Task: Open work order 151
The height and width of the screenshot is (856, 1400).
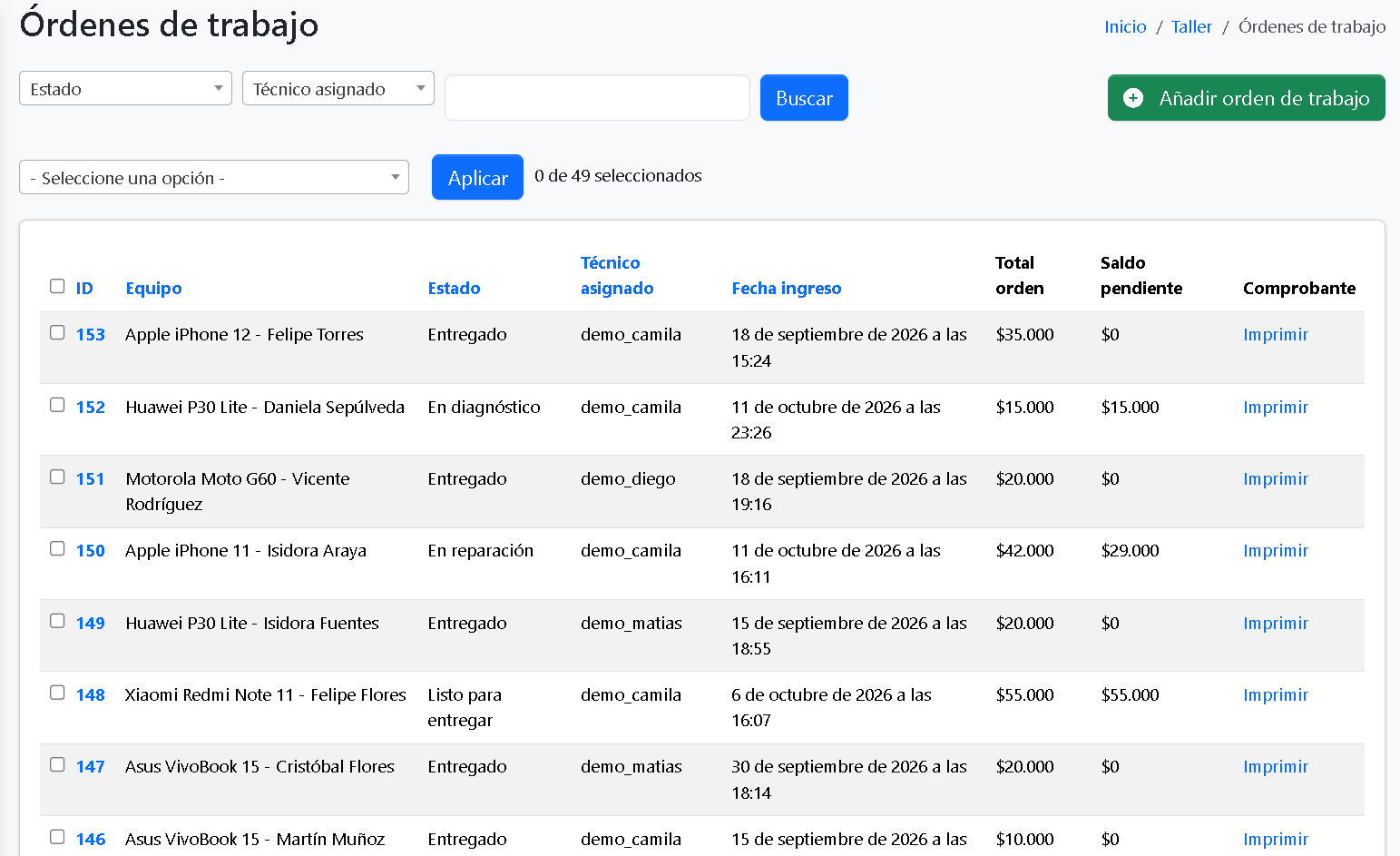Action: point(91,478)
